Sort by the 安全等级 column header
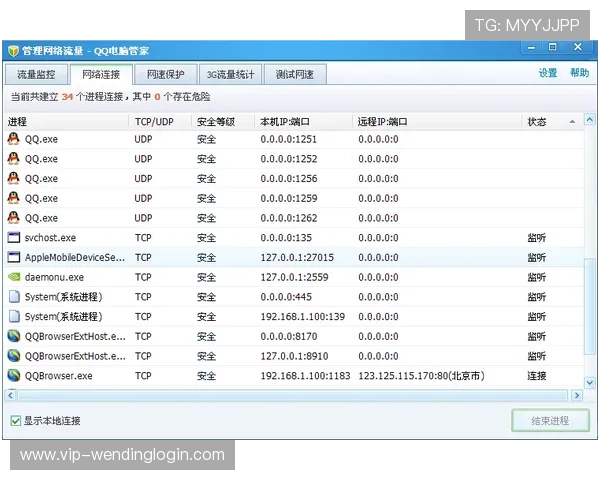This screenshot has width=600, height=480. click(x=223, y=122)
